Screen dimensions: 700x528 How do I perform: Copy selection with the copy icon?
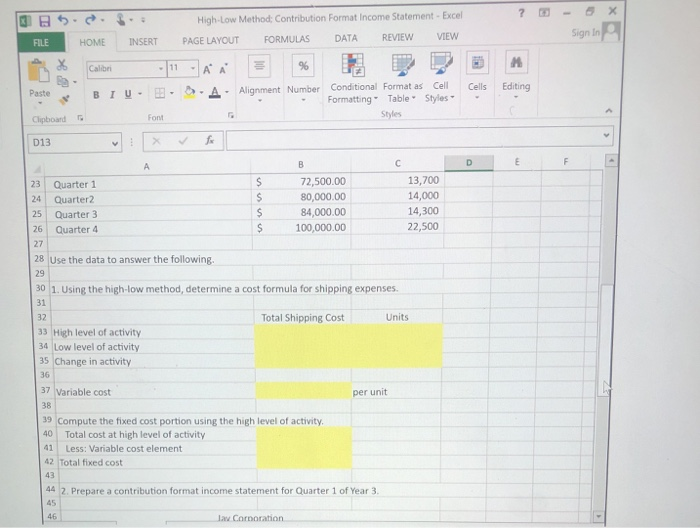pyautogui.click(x=62, y=81)
